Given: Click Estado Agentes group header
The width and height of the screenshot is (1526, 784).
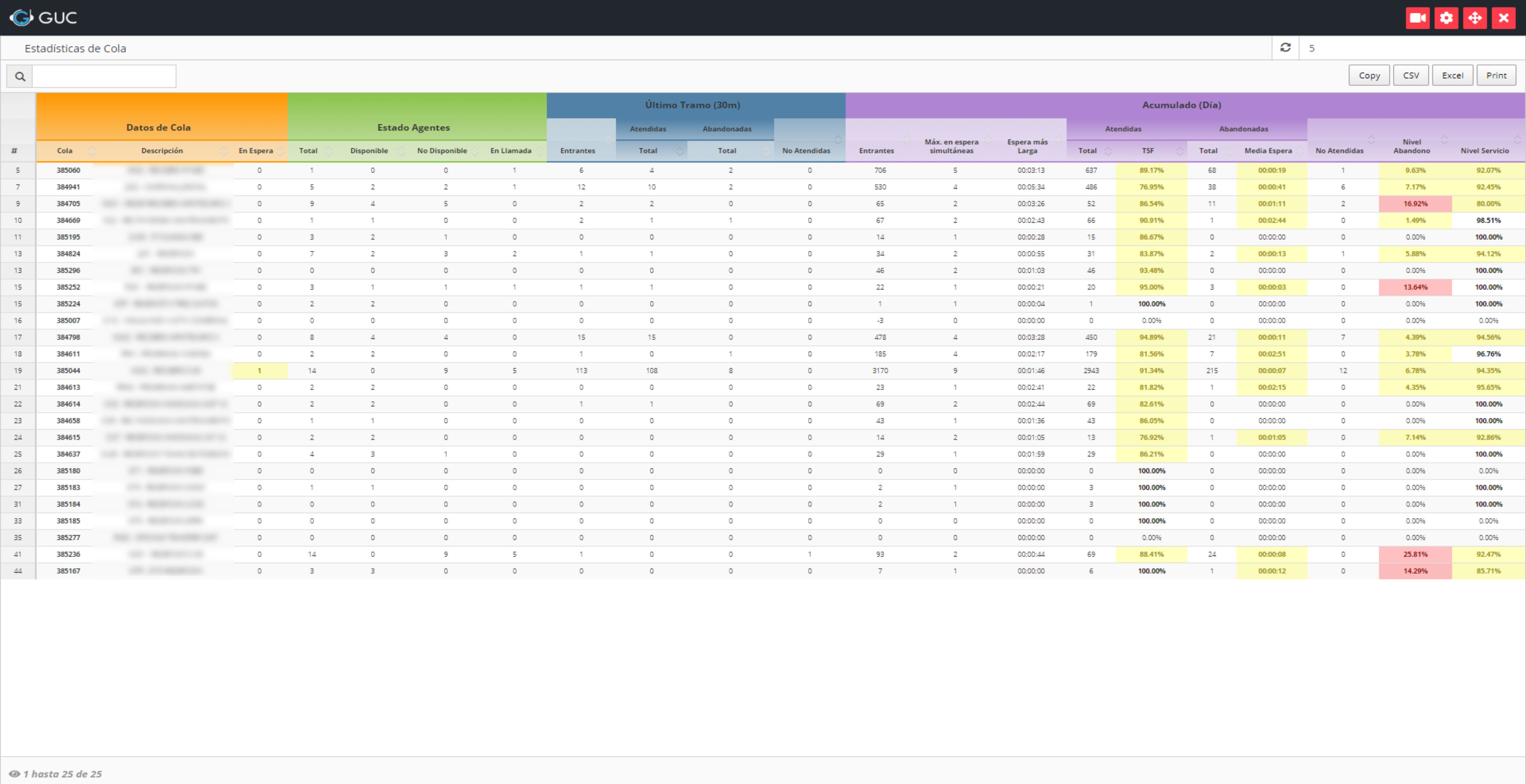Looking at the screenshot, I should [414, 127].
